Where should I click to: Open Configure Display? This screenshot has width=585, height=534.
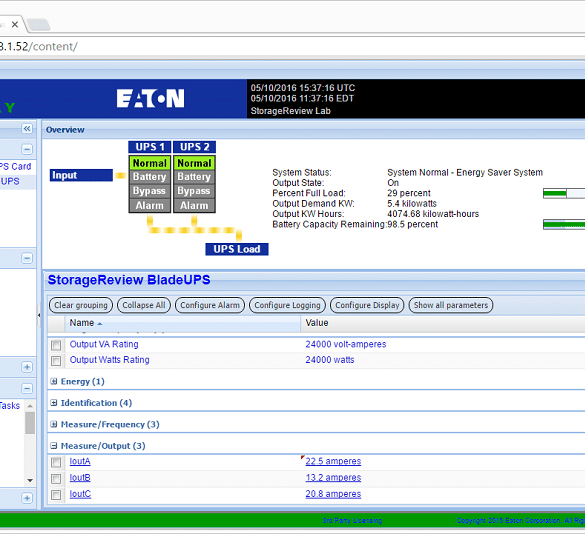pyautogui.click(x=367, y=305)
